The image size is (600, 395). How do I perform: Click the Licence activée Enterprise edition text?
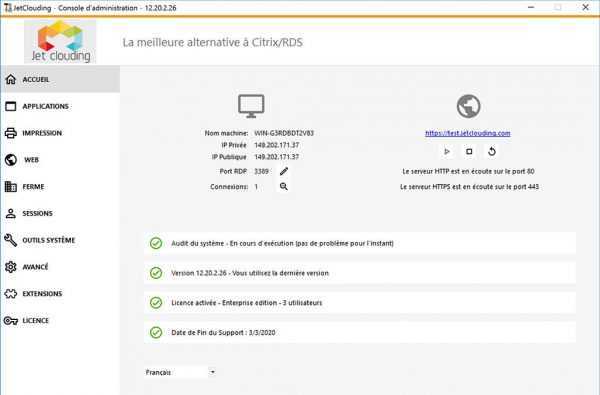pyautogui.click(x=247, y=303)
